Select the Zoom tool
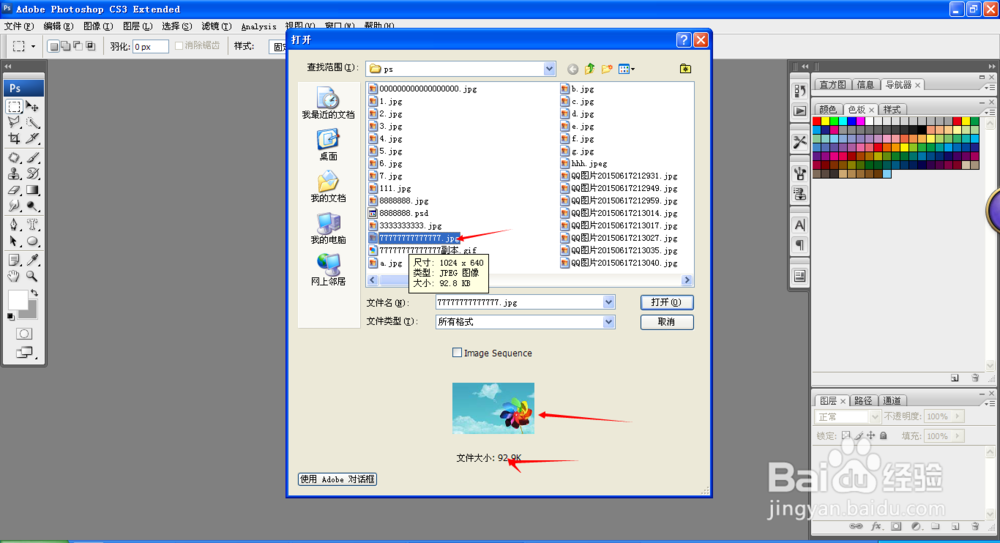The image size is (1000, 543). click(33, 276)
